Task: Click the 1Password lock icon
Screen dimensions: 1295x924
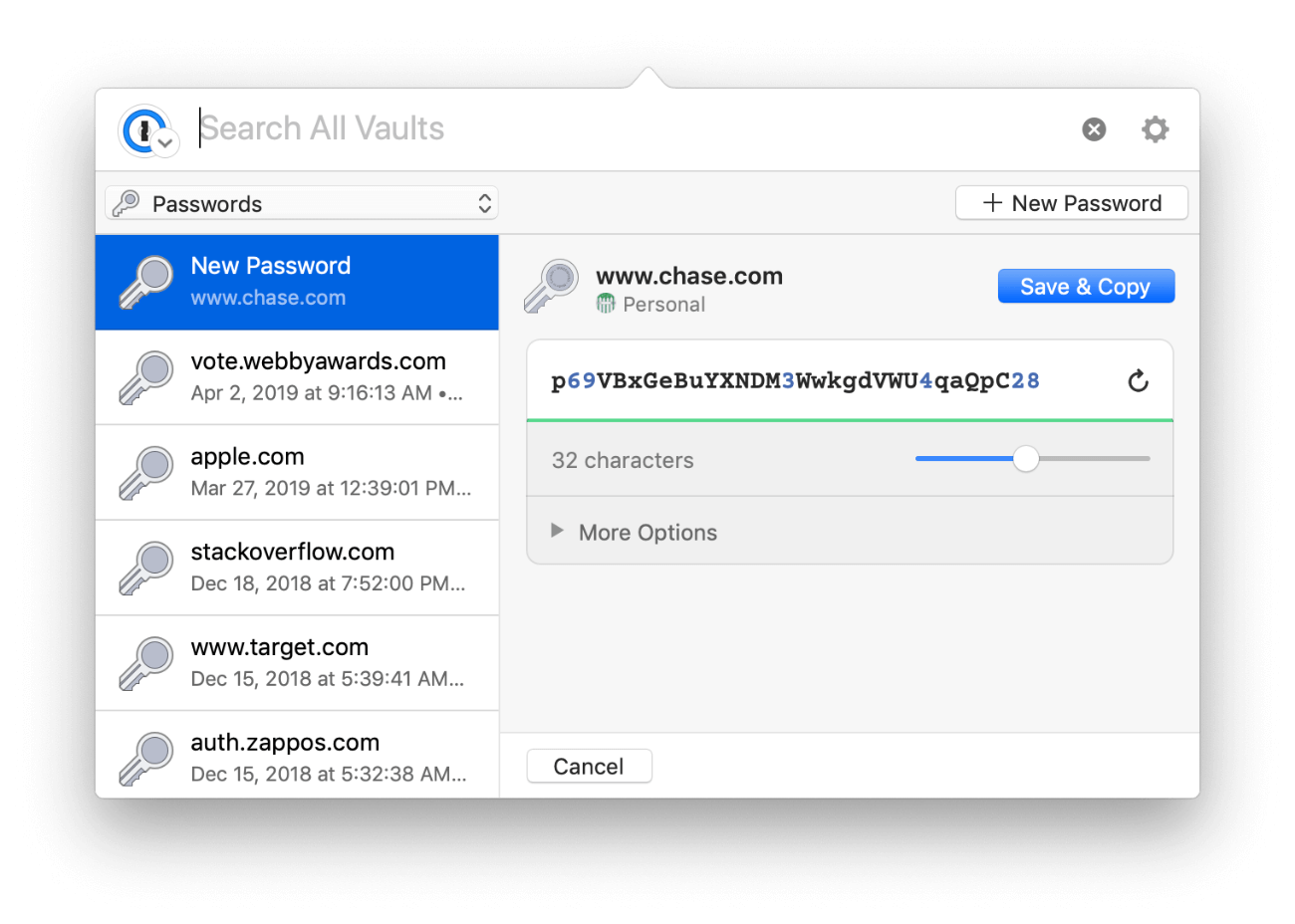Action: click(142, 129)
